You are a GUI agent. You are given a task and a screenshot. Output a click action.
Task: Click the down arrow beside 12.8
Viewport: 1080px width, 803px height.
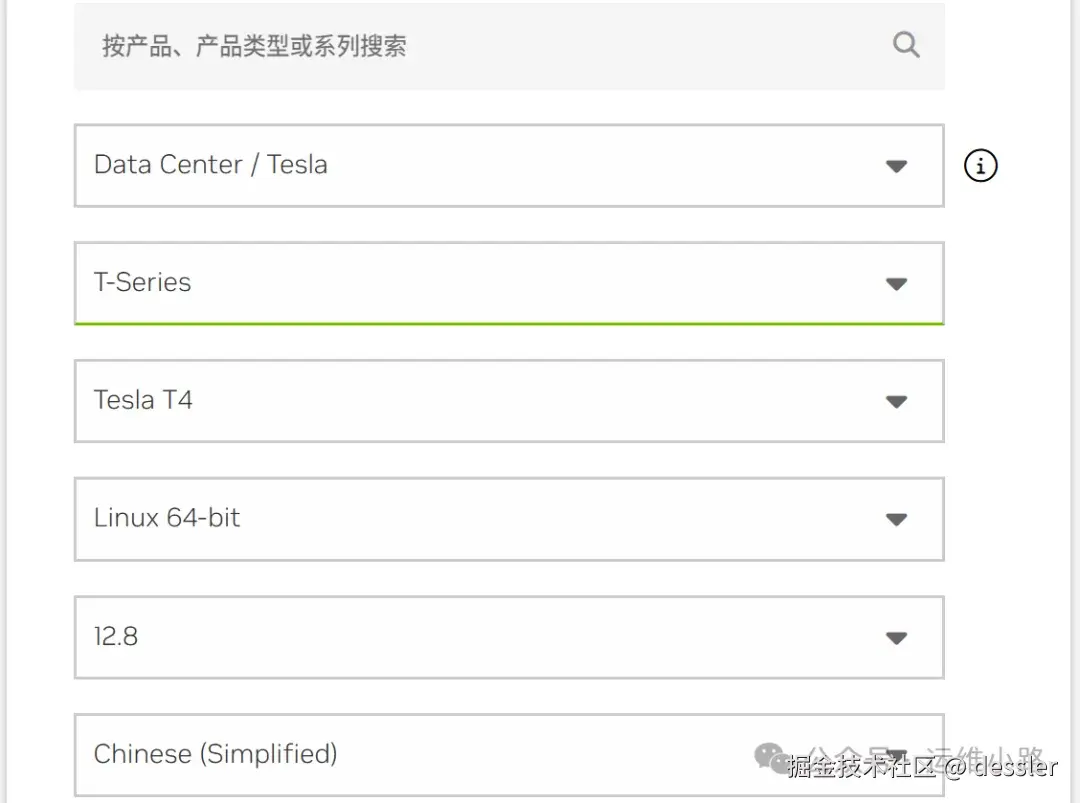(x=896, y=637)
